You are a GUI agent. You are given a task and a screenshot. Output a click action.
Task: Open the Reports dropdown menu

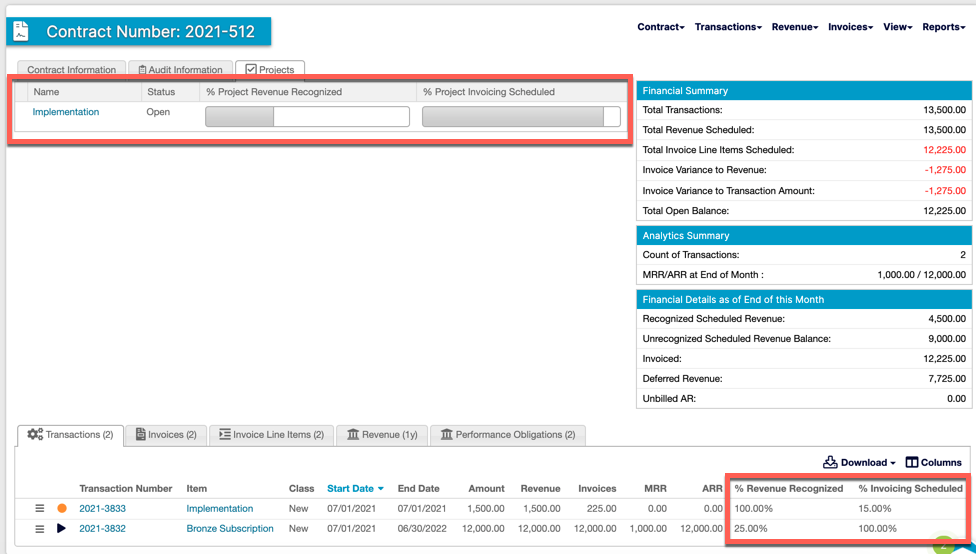pyautogui.click(x=944, y=27)
